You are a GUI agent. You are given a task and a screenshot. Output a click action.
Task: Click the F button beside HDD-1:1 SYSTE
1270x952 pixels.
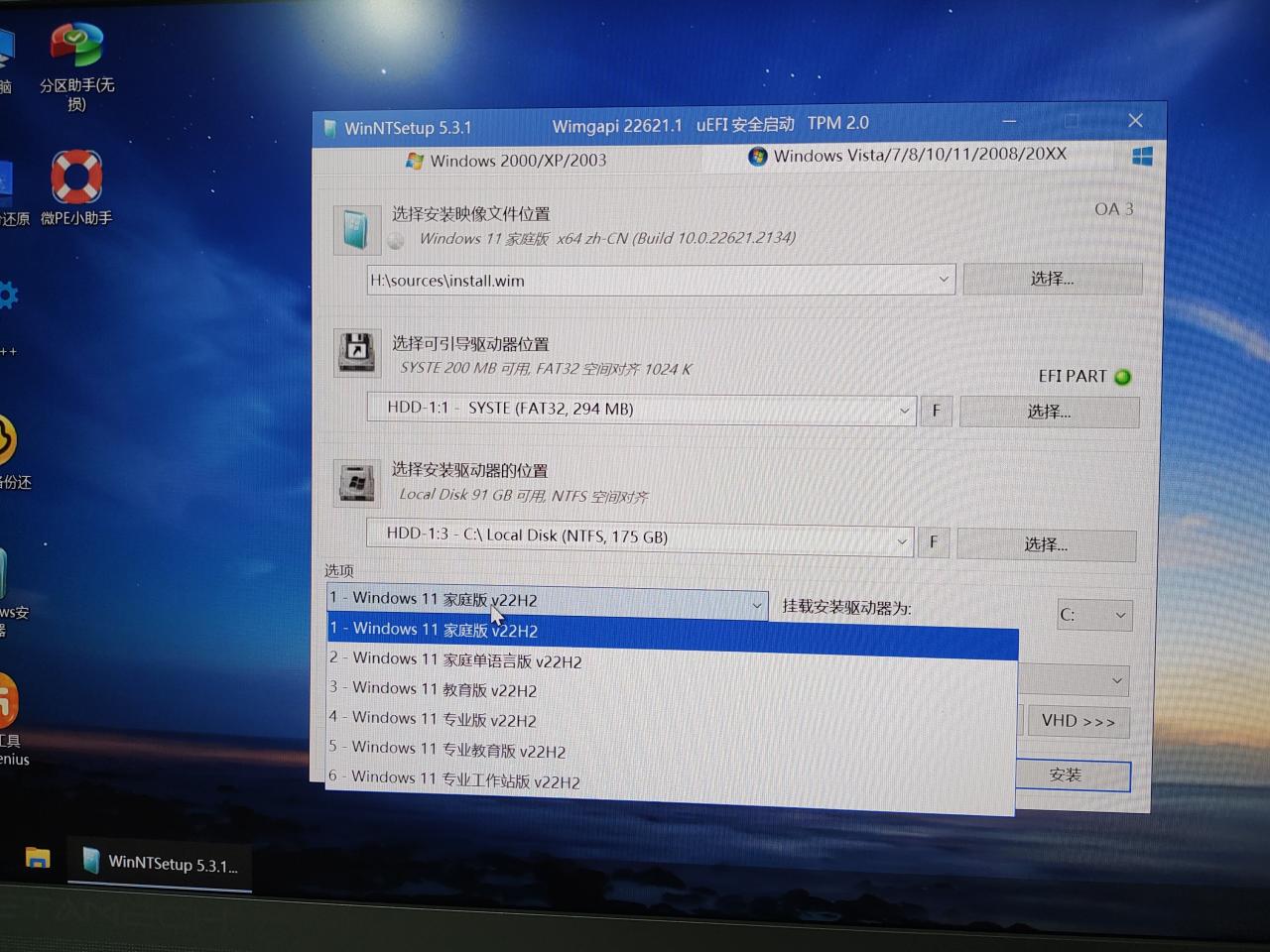coord(936,411)
